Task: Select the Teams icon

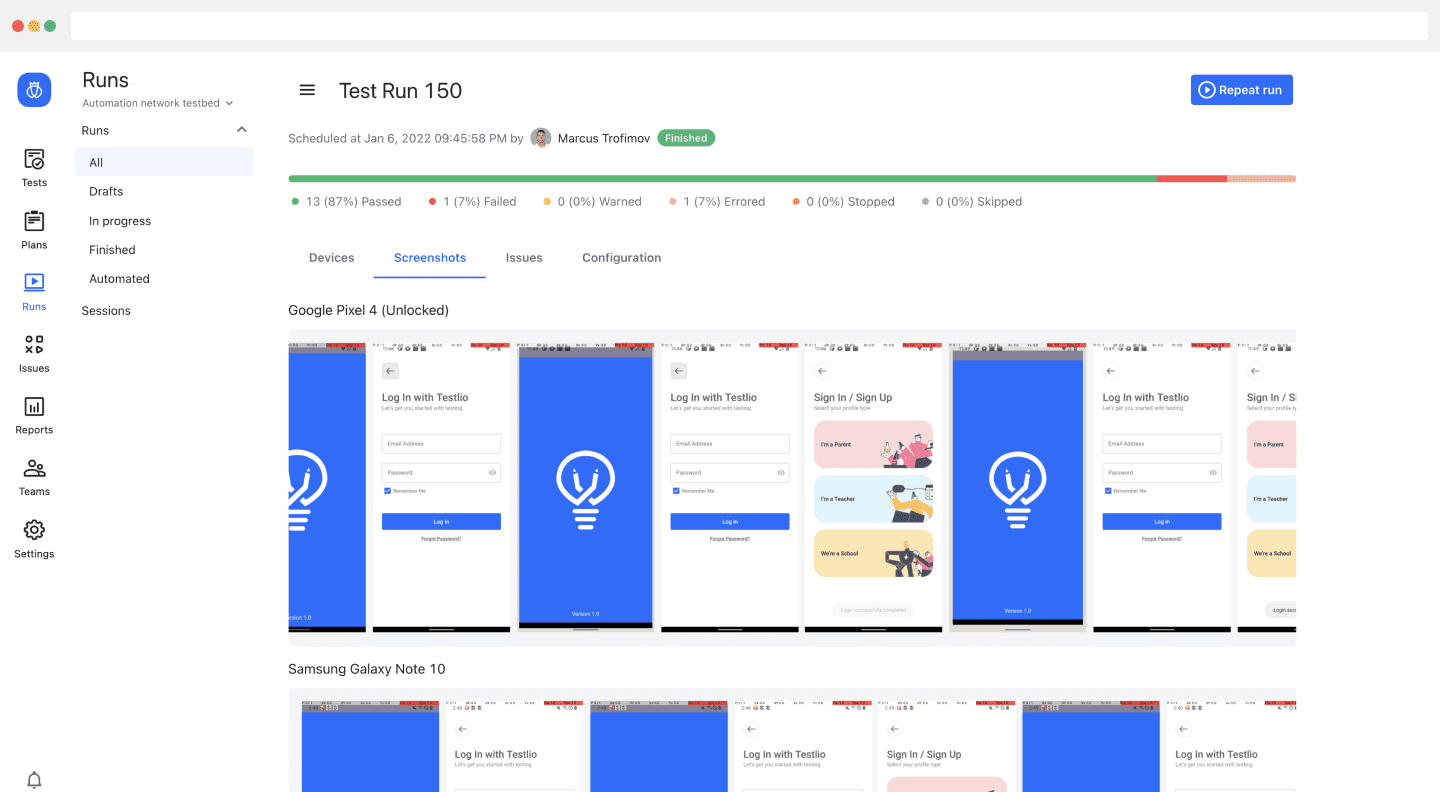Action: click(34, 475)
